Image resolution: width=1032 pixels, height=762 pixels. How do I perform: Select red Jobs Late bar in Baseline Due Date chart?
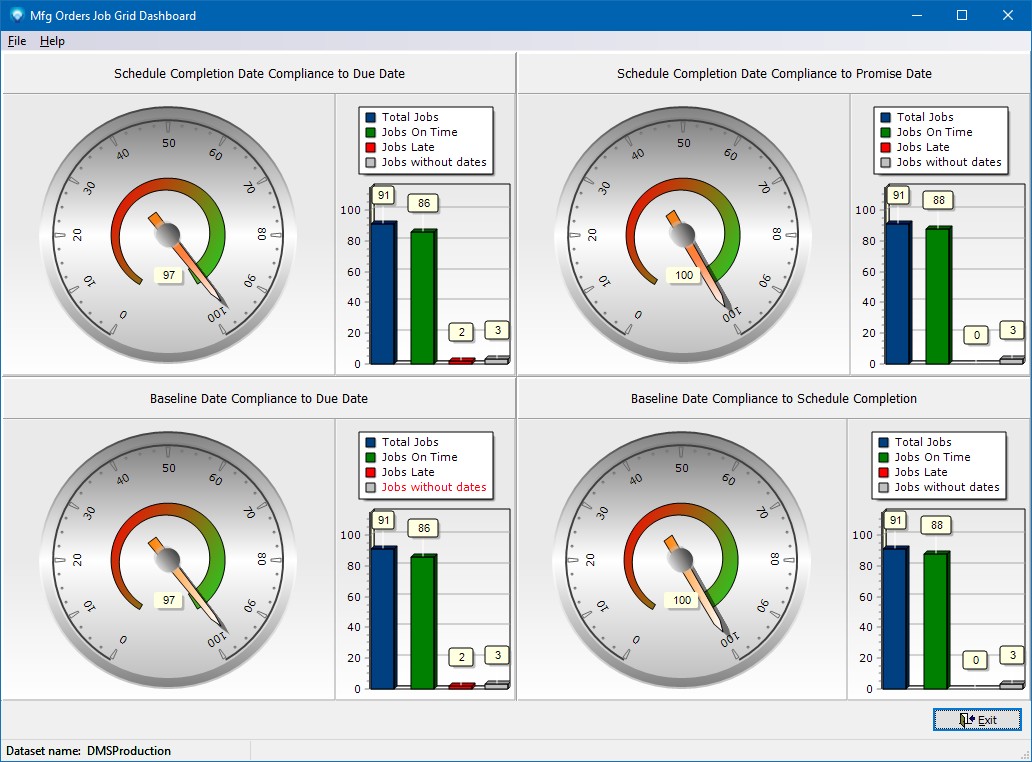460,686
